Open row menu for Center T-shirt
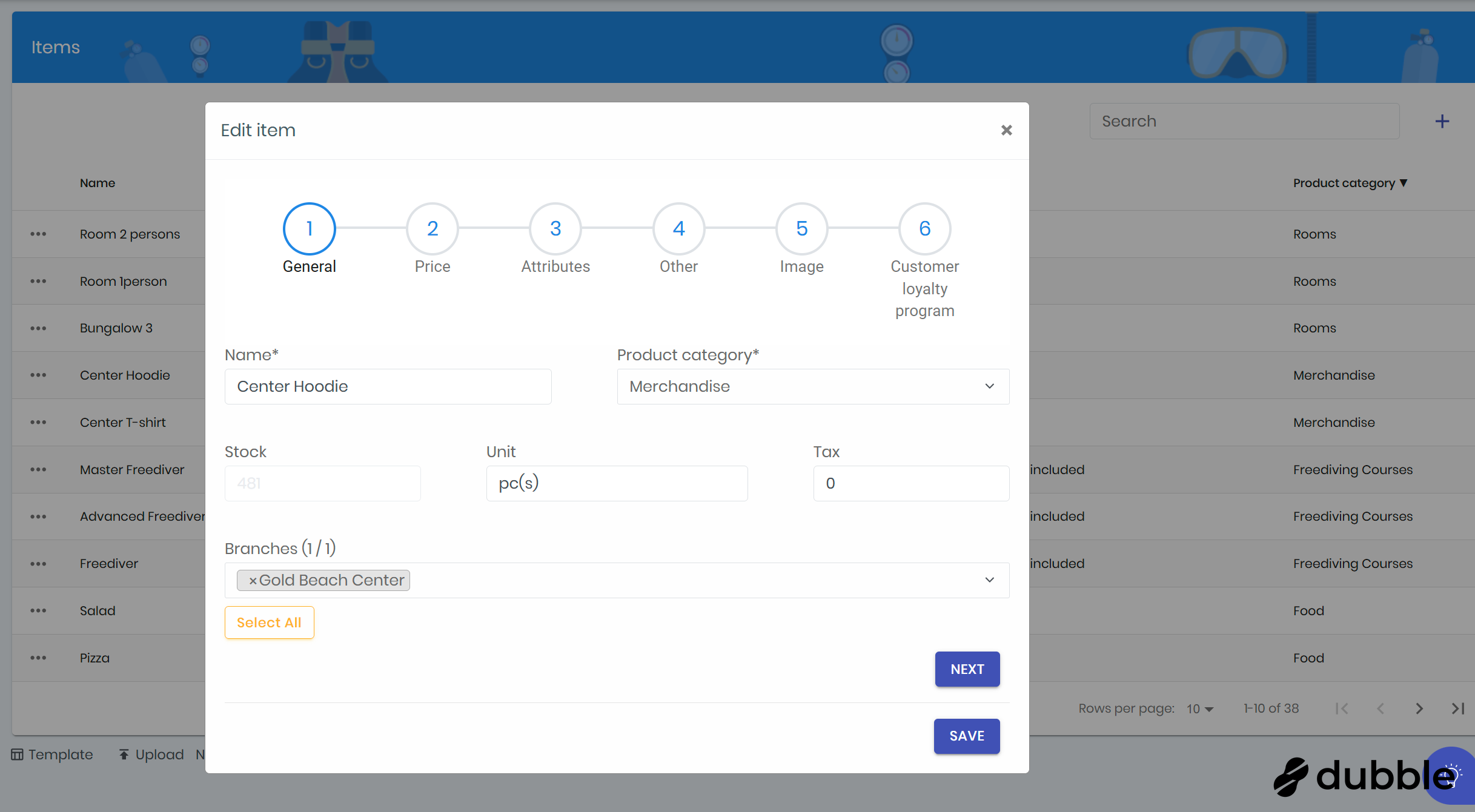Image resolution: width=1475 pixels, height=812 pixels. [38, 422]
